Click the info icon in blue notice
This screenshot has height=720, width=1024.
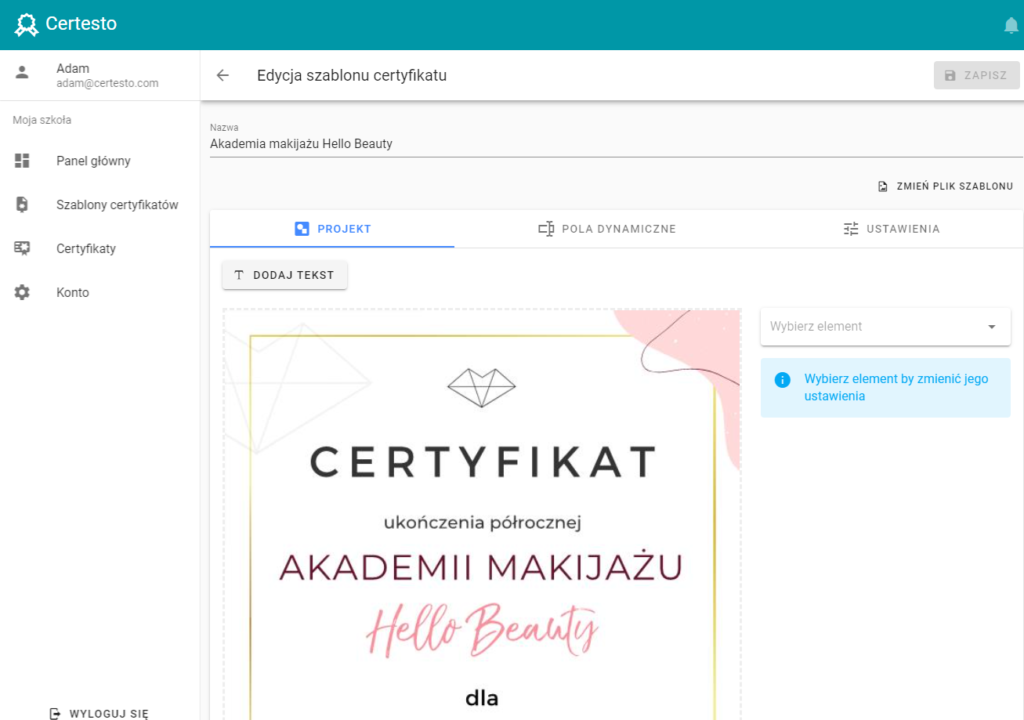coord(782,380)
